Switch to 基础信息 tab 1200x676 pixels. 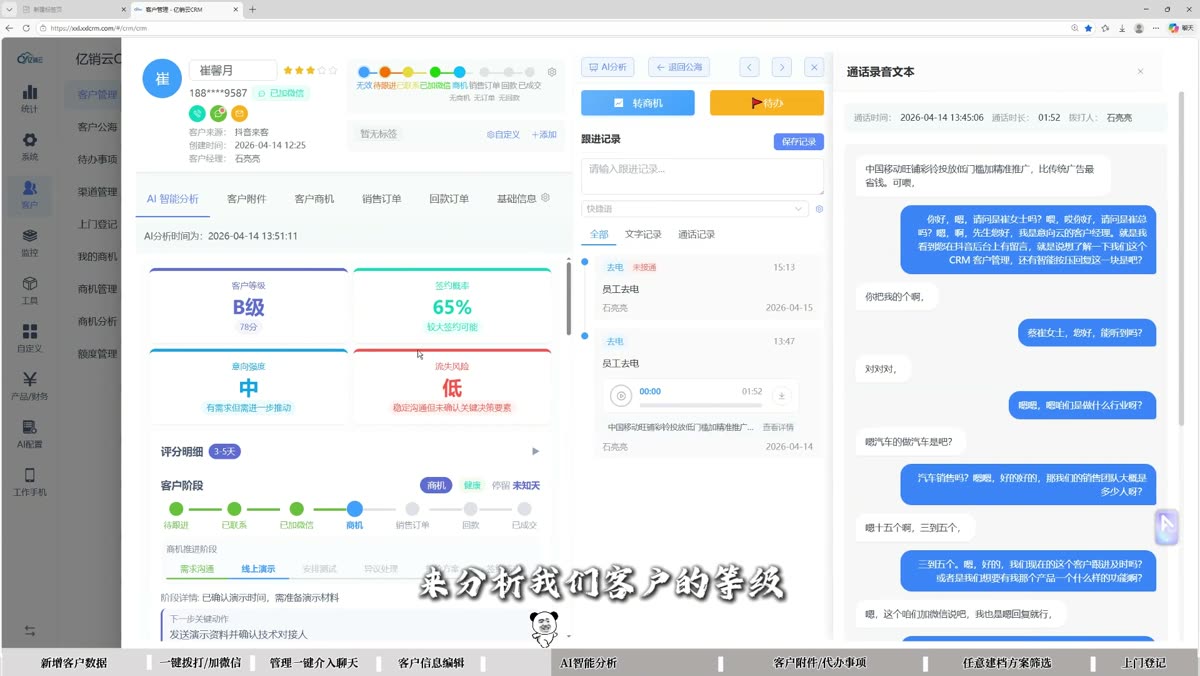516,199
